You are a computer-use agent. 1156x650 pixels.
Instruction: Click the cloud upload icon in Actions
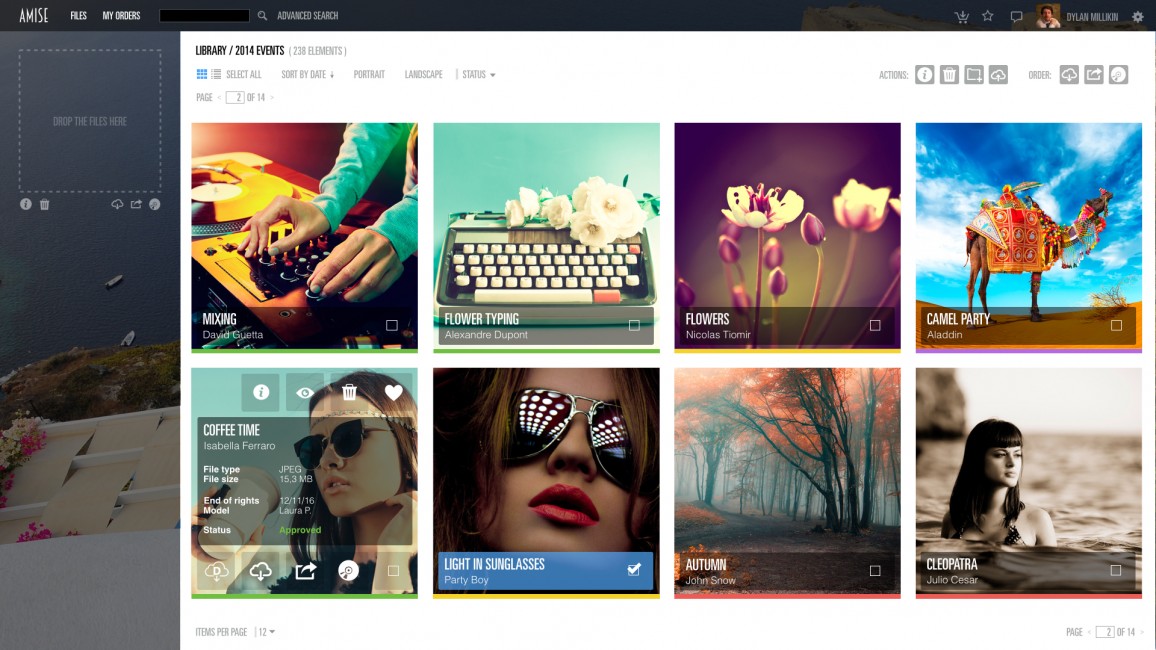click(998, 74)
